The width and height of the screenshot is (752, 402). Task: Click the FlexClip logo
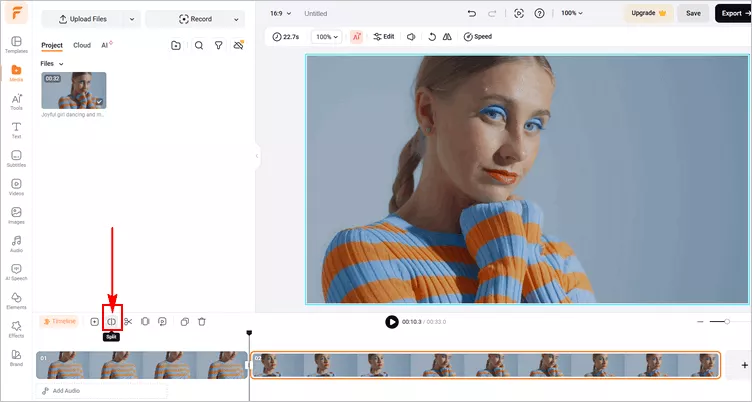(x=17, y=13)
